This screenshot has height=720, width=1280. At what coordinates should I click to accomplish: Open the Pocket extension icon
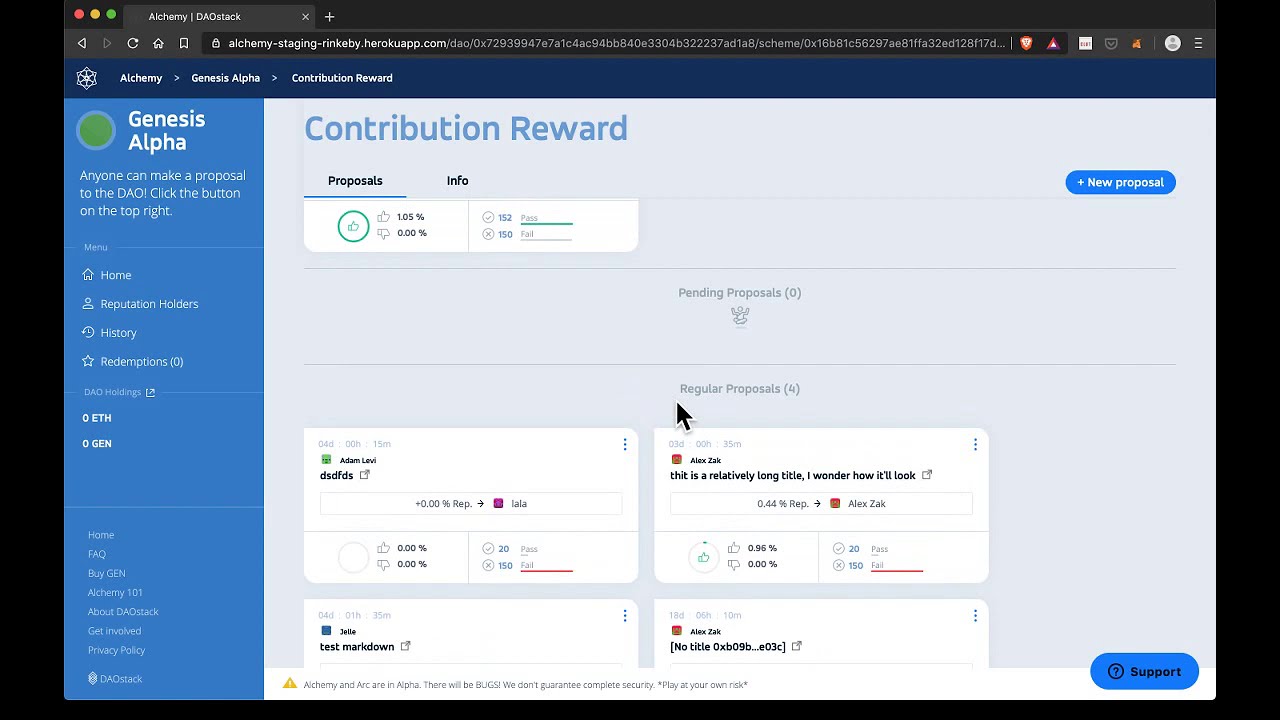(x=1111, y=43)
